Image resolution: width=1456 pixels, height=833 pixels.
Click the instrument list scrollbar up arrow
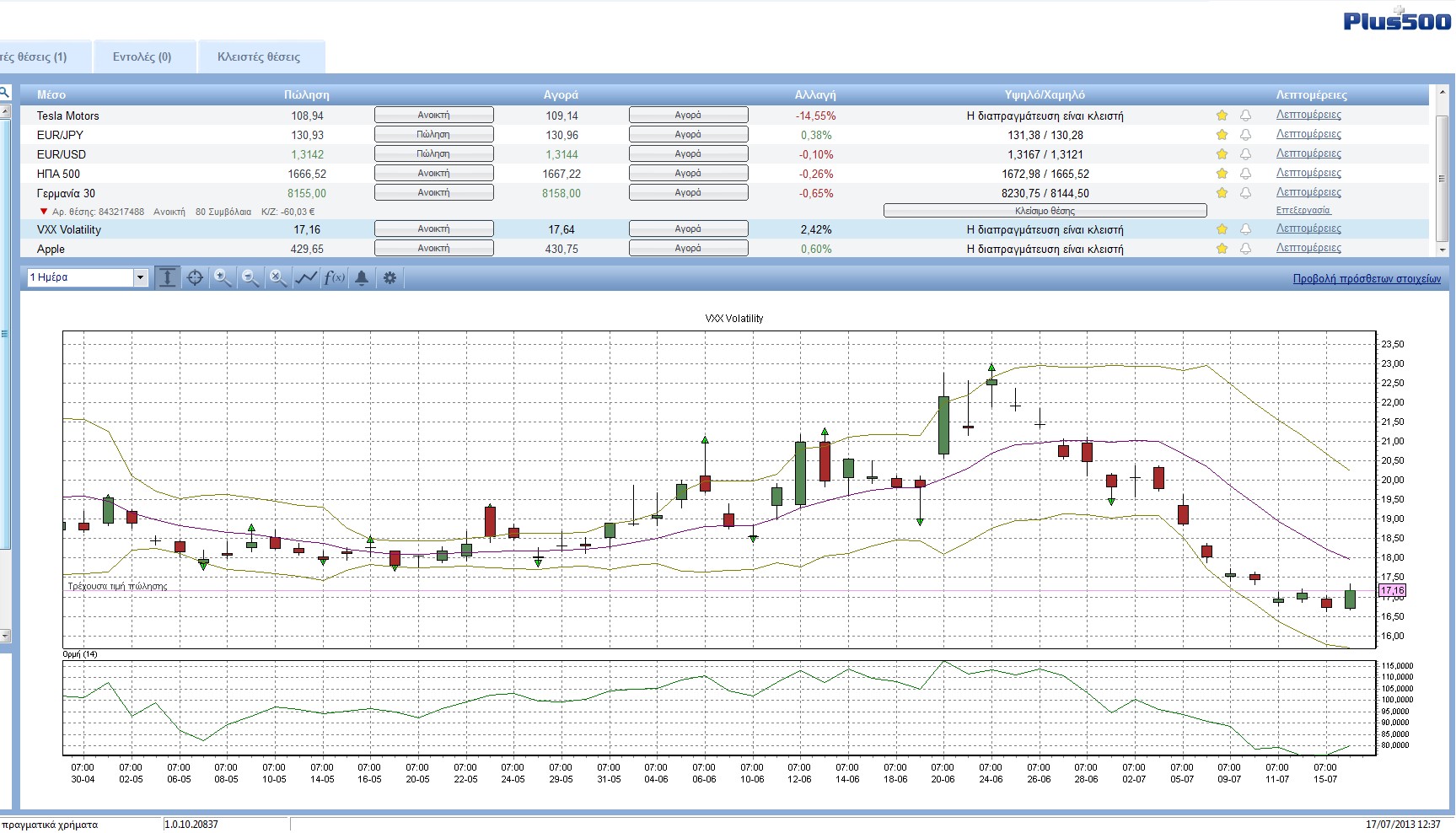1442,91
